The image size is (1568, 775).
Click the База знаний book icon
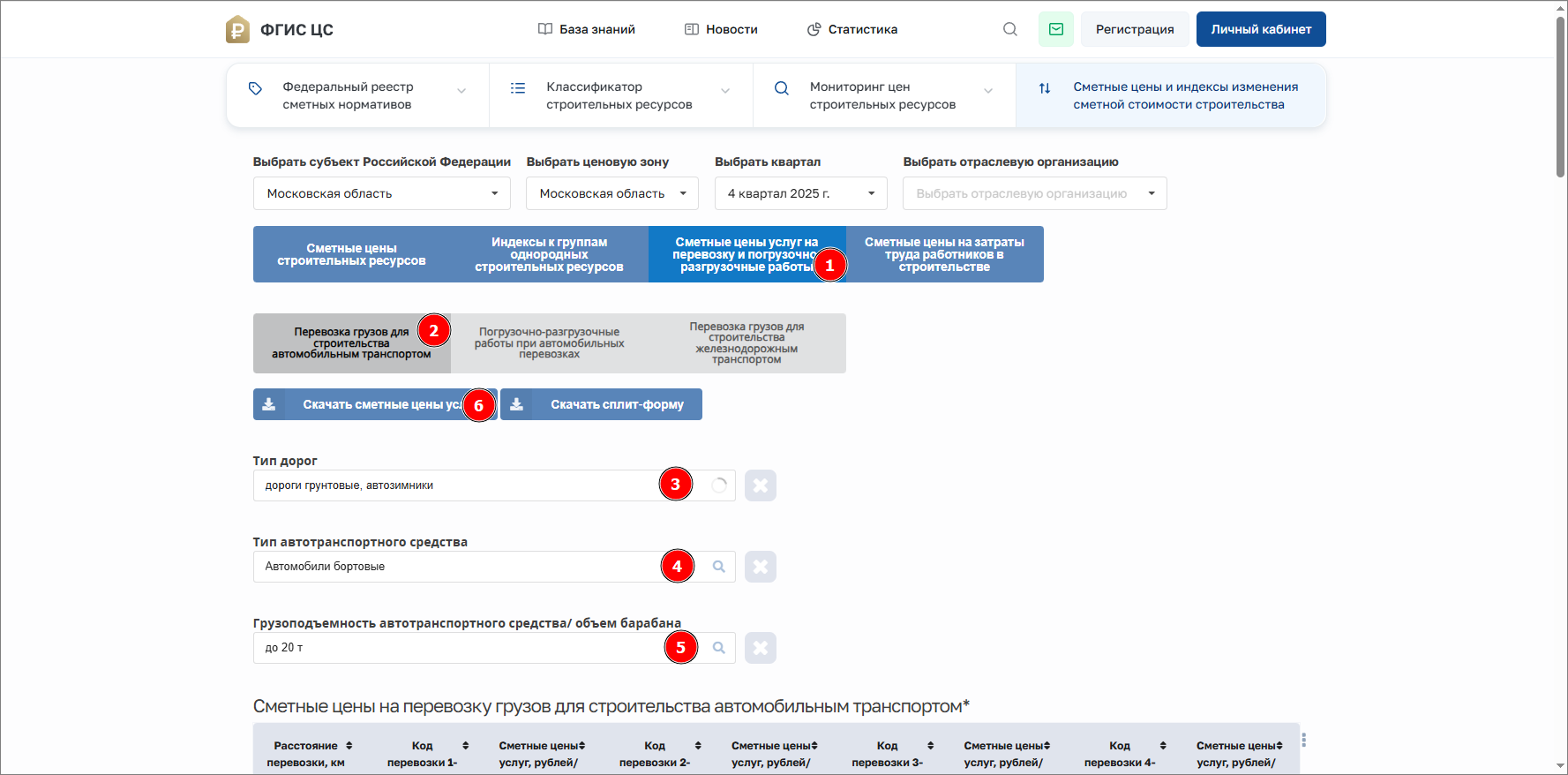(545, 29)
